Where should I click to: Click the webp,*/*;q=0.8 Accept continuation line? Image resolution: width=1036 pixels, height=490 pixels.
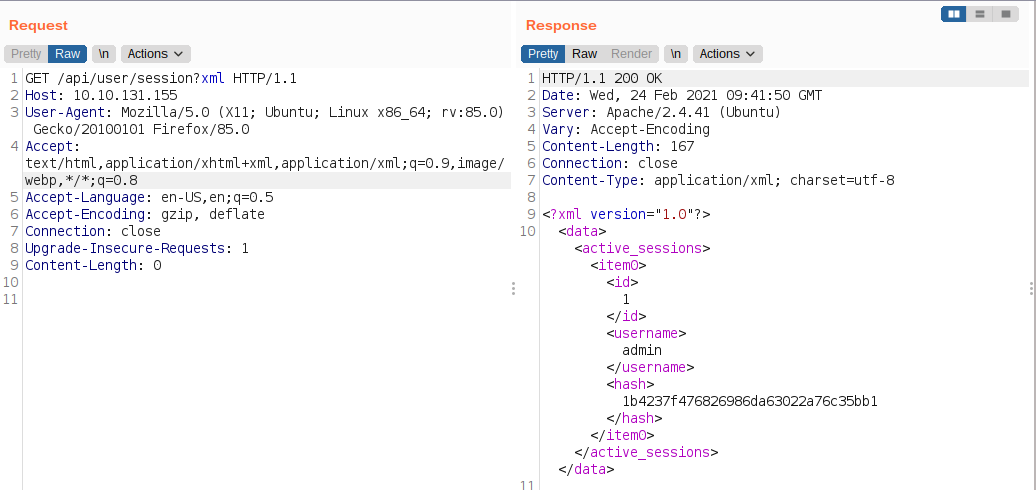click(x=81, y=180)
